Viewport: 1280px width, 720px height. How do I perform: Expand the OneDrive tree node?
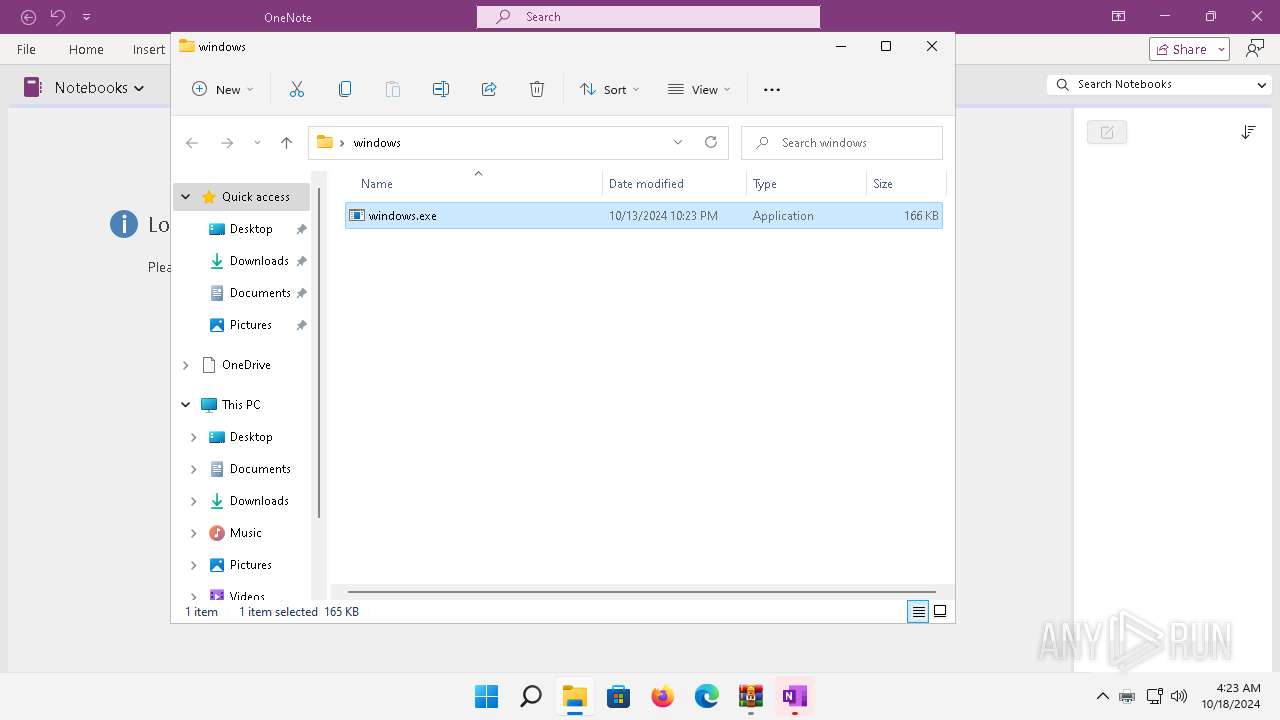pos(185,365)
